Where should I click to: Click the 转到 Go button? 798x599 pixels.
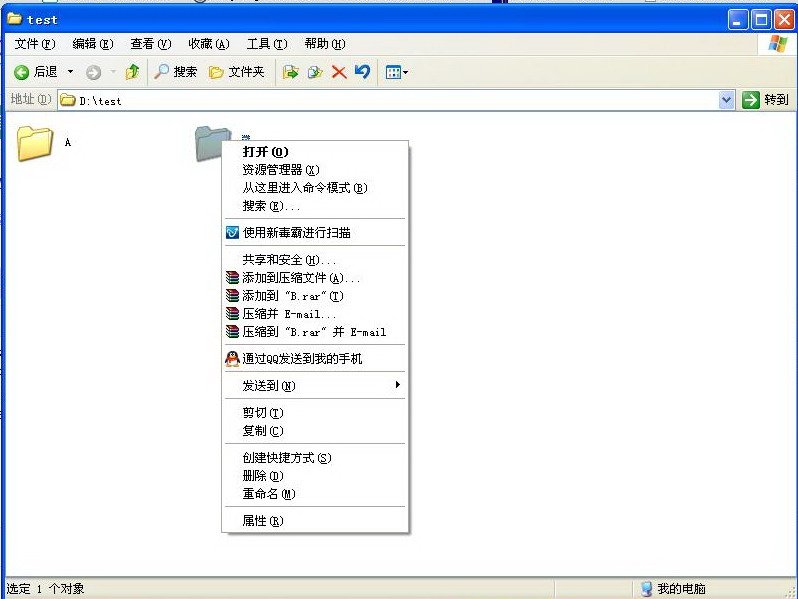coord(765,100)
